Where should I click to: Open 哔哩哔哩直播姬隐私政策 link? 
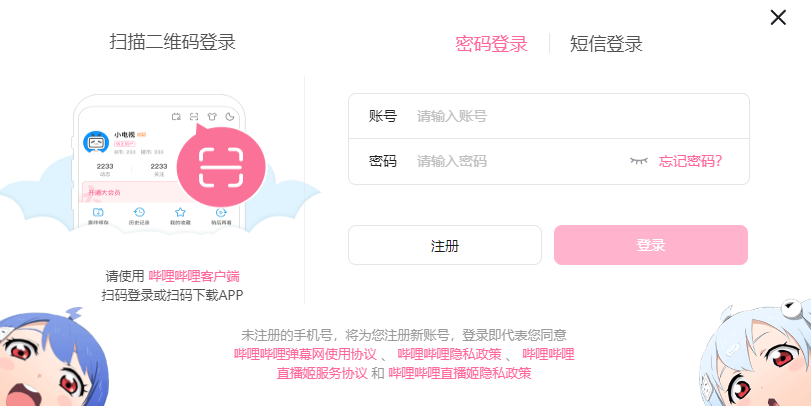tap(460, 373)
